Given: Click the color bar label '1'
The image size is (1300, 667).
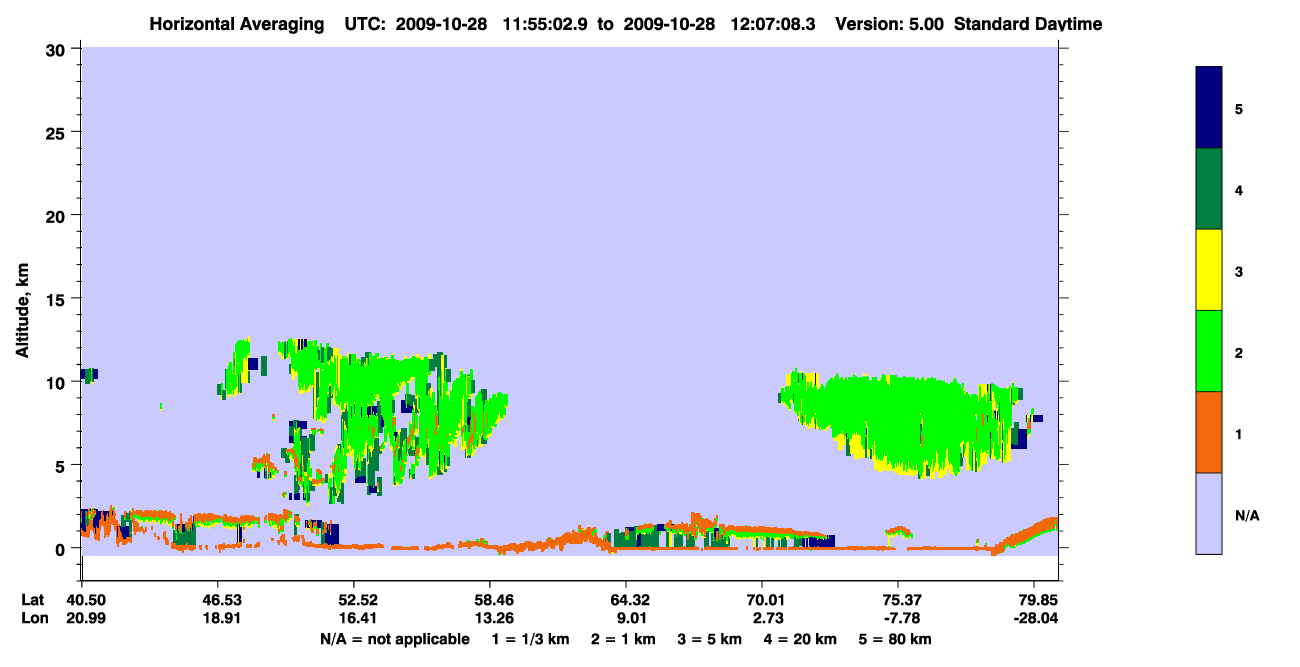Looking at the screenshot, I should 1239,433.
